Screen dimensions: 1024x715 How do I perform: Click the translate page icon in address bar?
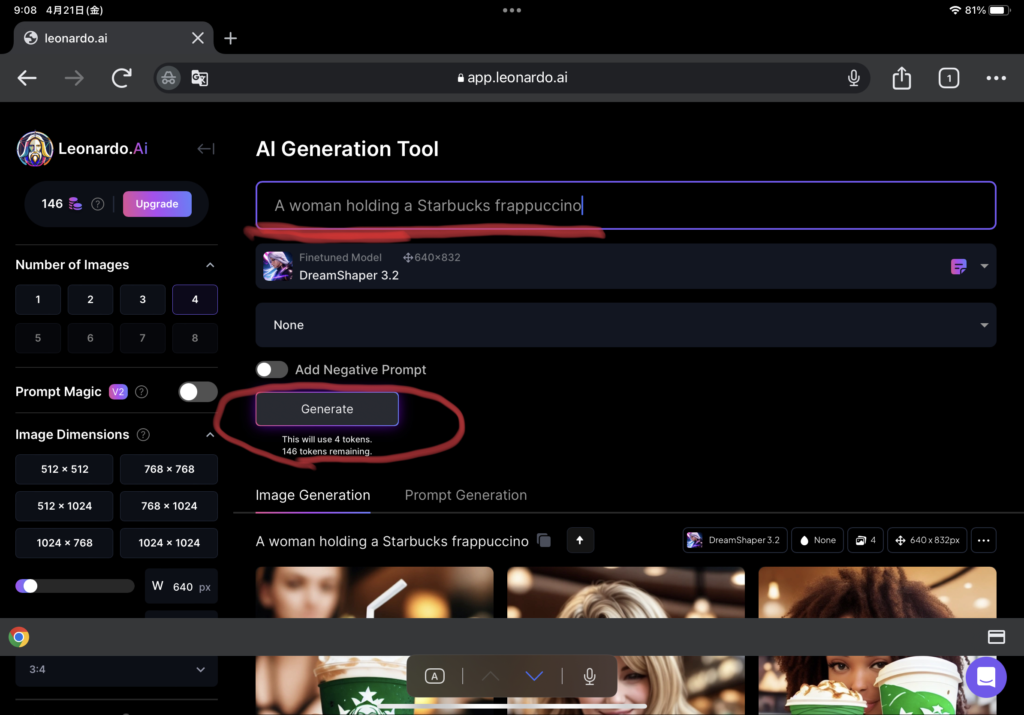200,78
